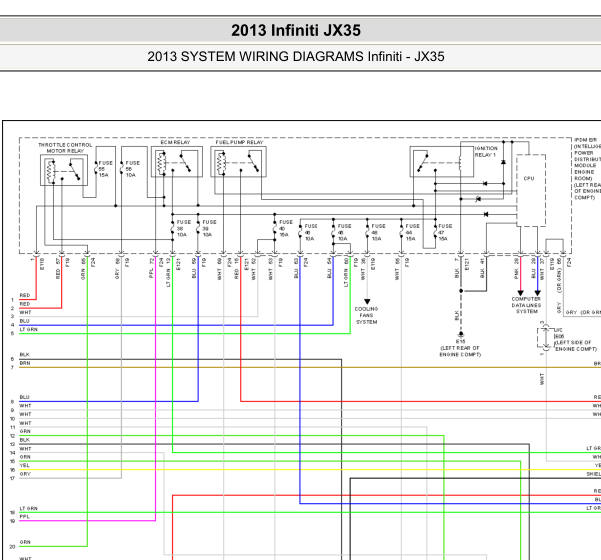Click the arrowhead above 'COOLING FANS SYSTEM'
The height and width of the screenshot is (560, 601).
[367, 302]
